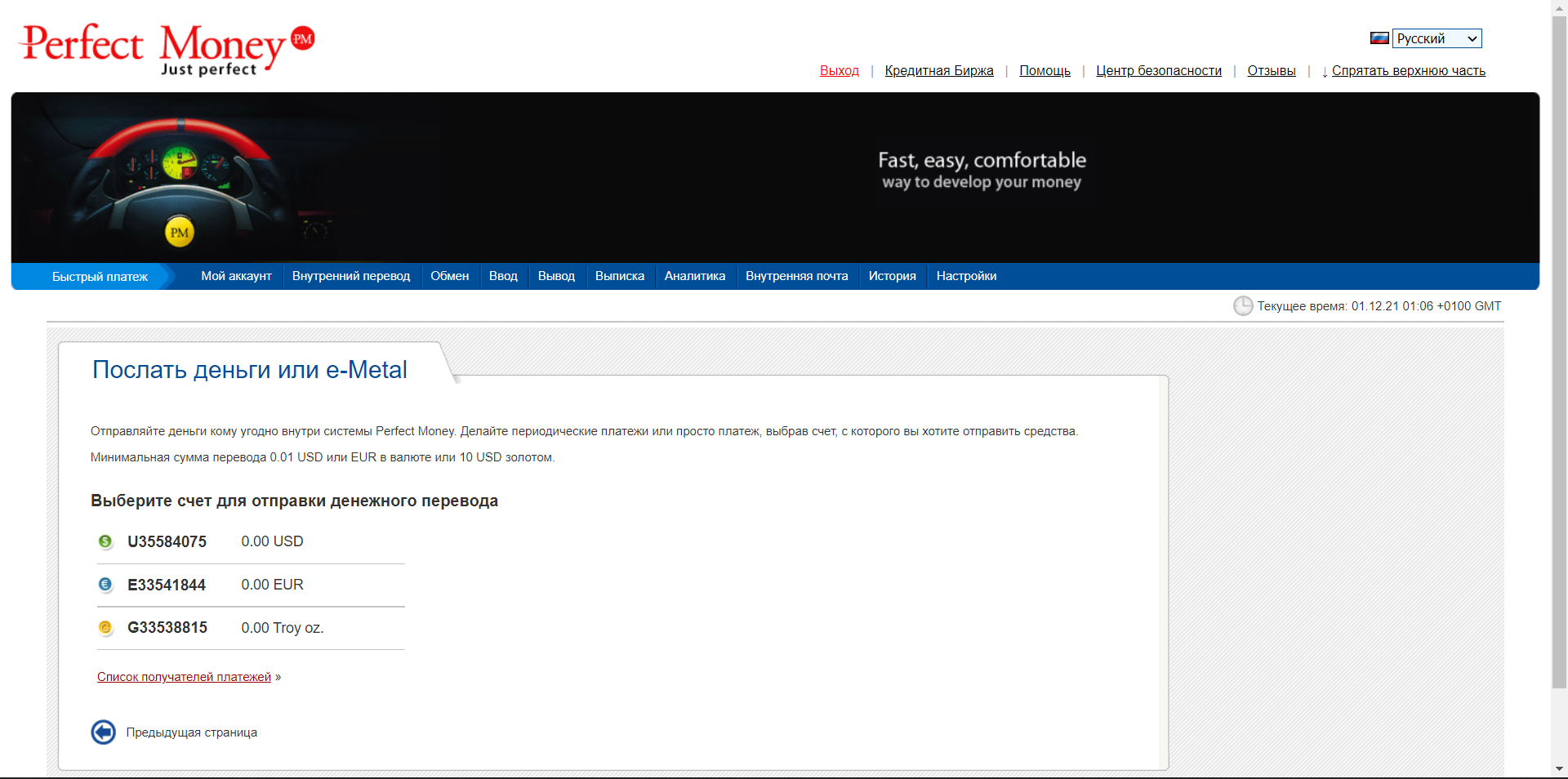Open the Аналитика menu item
Screen dimensions: 1568x779
point(695,276)
